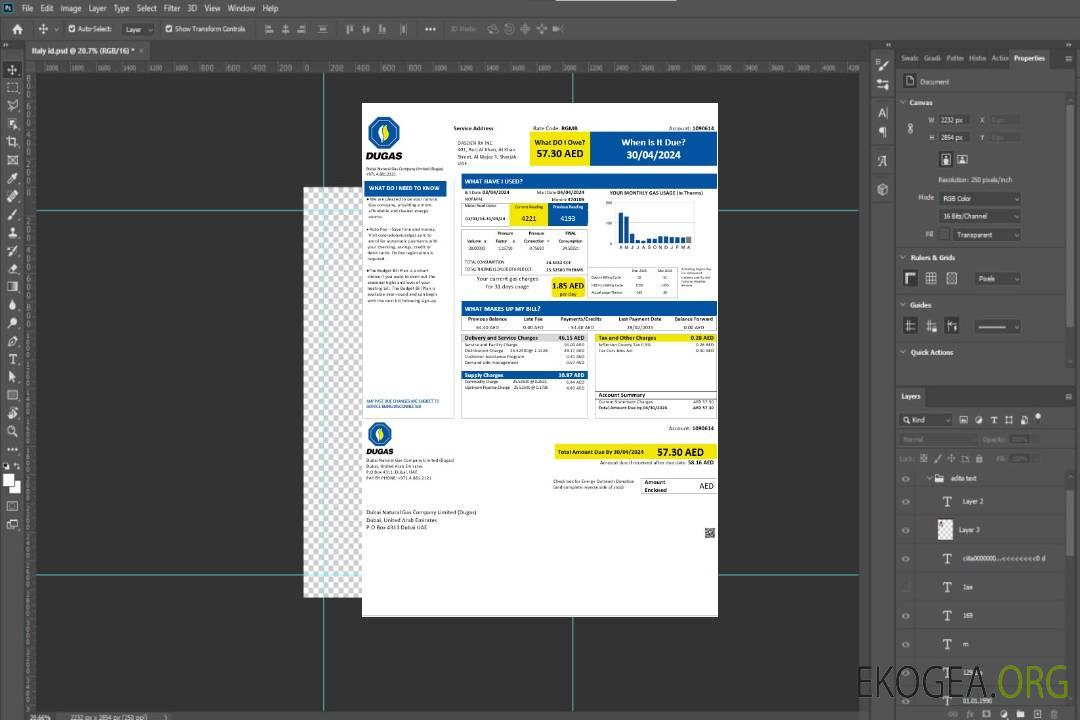The height and width of the screenshot is (720, 1080).
Task: Select the Rectangular Marquee tool
Action: tap(12, 88)
